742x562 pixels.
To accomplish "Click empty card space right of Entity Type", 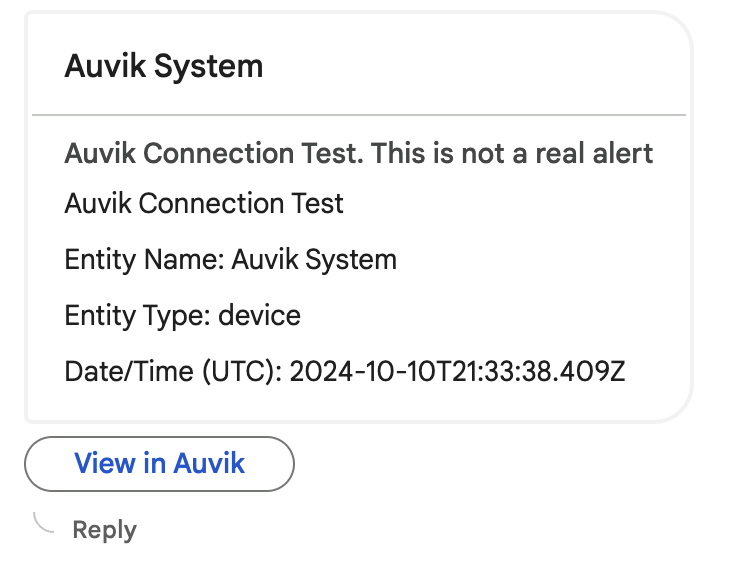I will point(492,316).
